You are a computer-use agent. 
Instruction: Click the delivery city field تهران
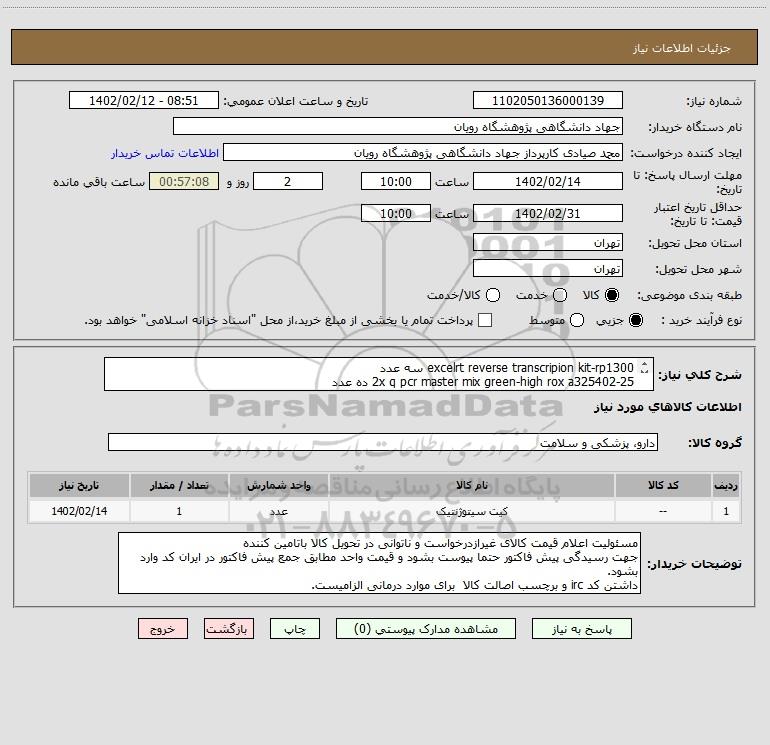coord(548,268)
